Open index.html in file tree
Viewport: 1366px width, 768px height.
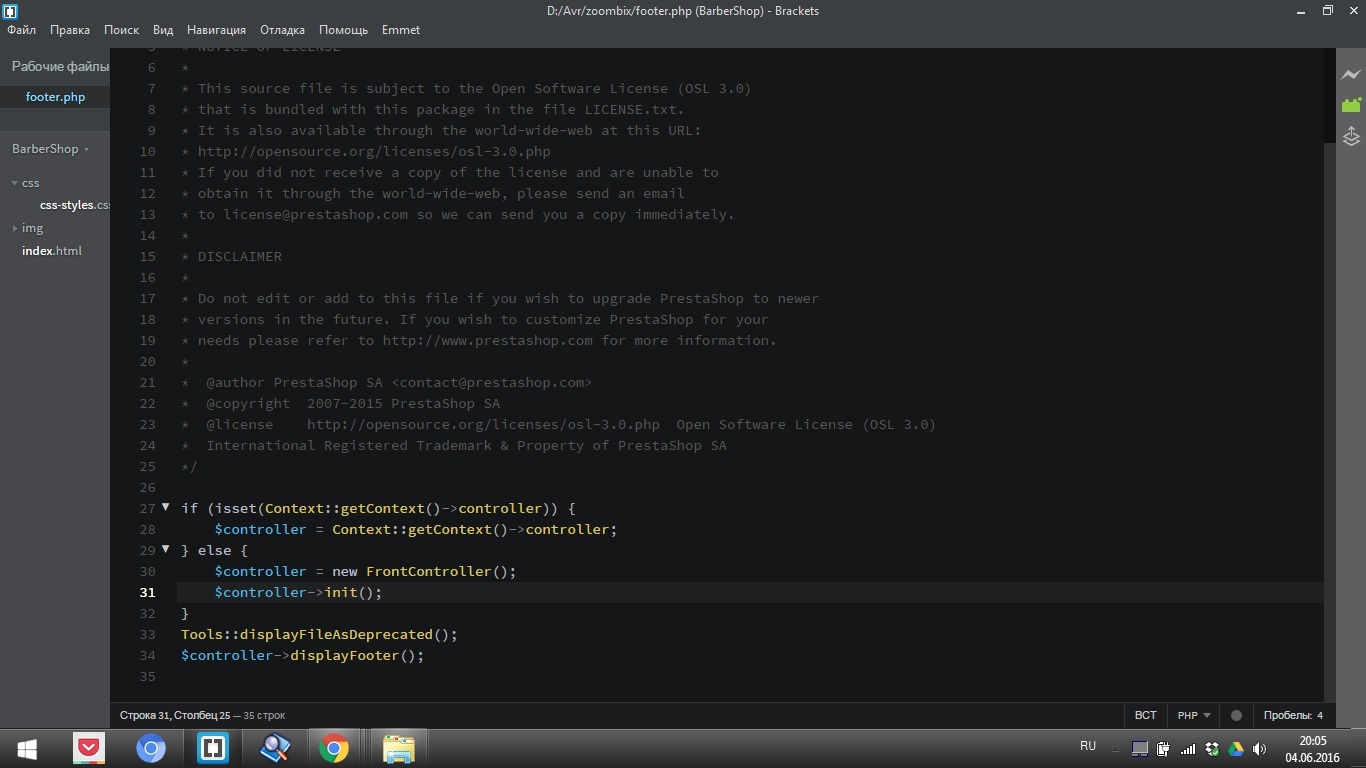(x=52, y=251)
